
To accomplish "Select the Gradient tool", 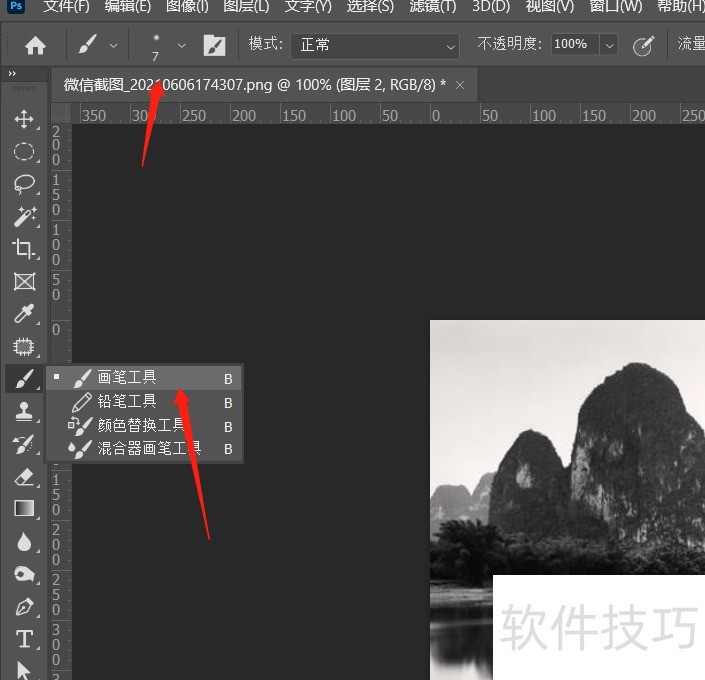I will tap(24, 508).
